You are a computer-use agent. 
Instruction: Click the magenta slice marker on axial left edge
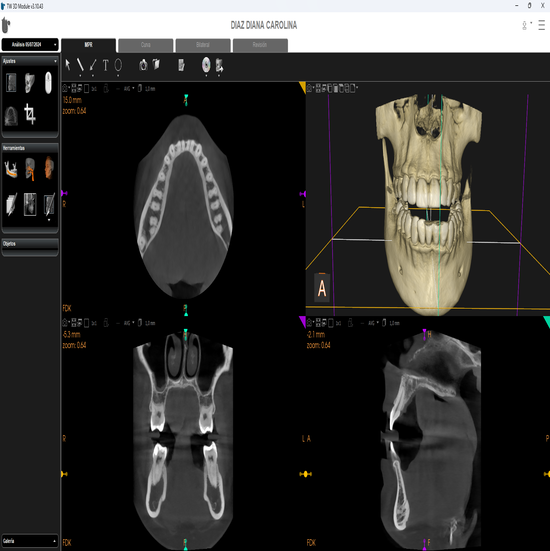tap(64, 193)
